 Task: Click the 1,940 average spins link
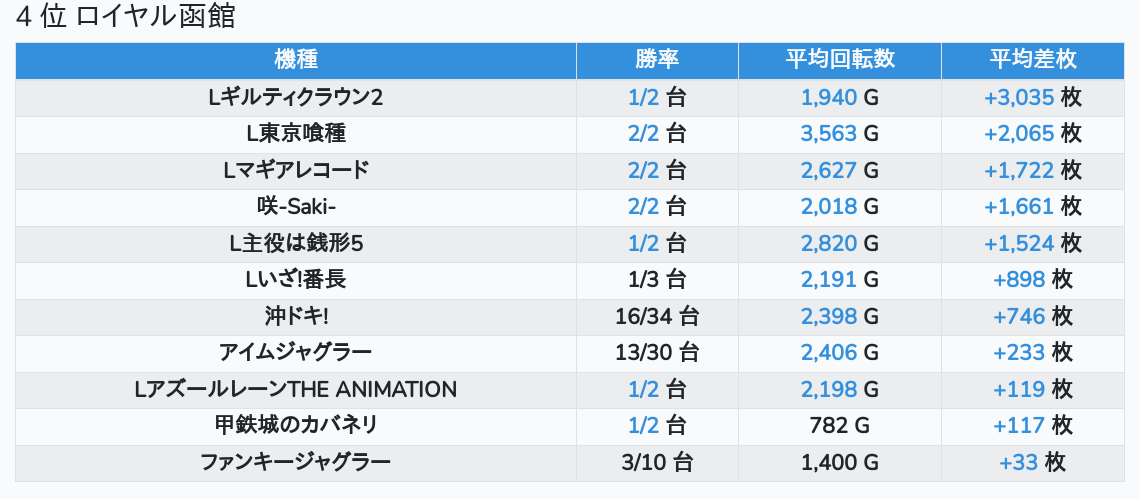coord(828,97)
